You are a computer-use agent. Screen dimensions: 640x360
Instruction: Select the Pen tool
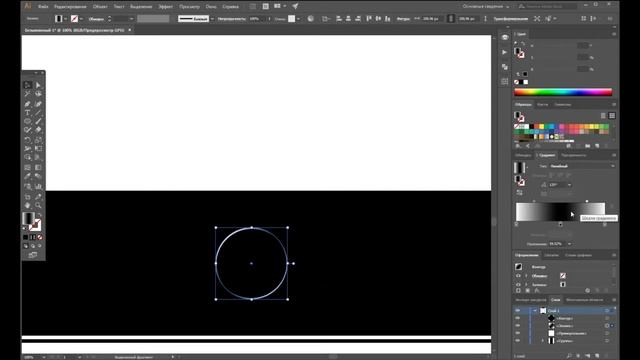tap(27, 104)
